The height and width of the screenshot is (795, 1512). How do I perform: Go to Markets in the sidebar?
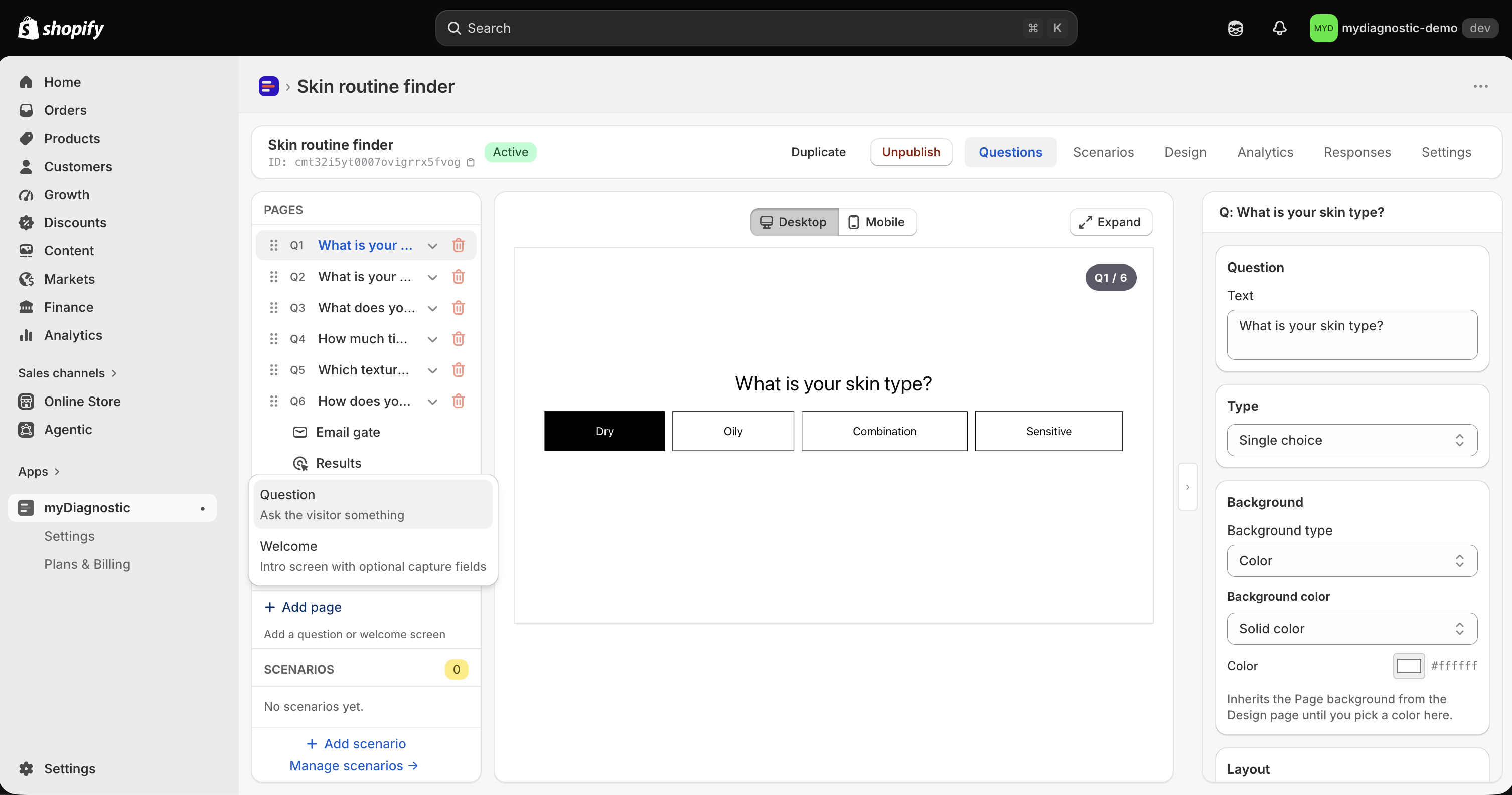(69, 279)
